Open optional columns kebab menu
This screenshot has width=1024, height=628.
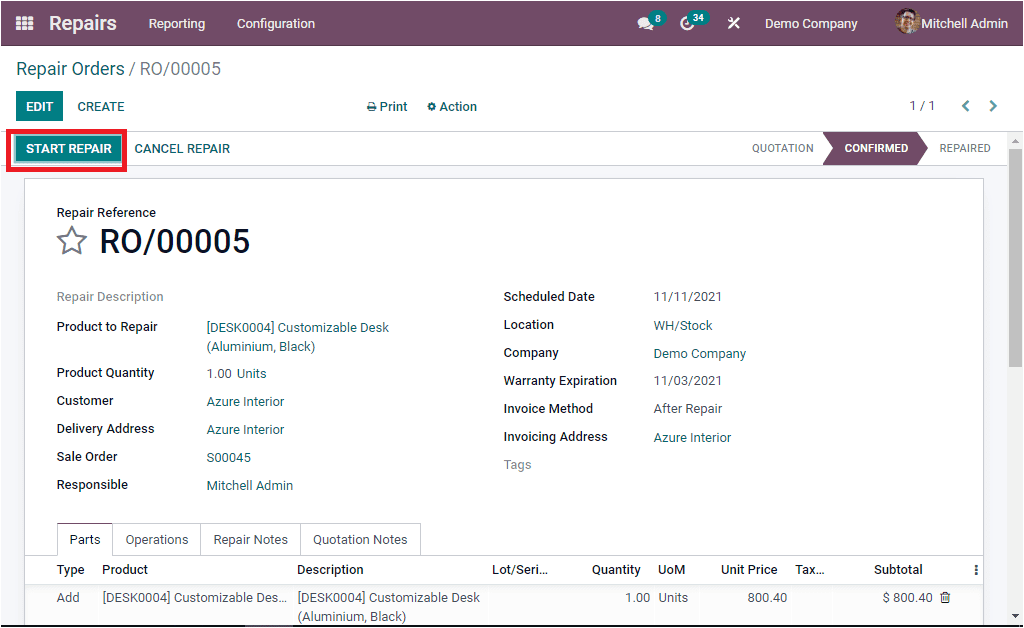tap(976, 570)
